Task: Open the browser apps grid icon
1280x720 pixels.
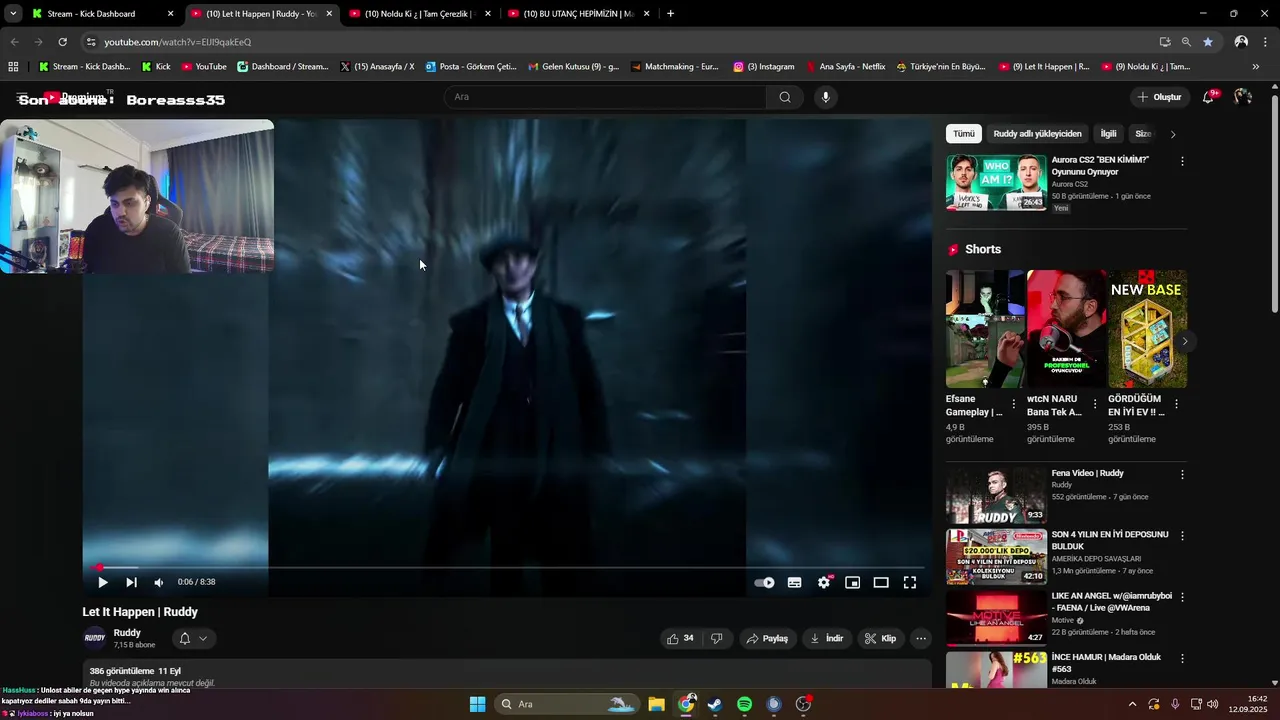Action: (13, 67)
